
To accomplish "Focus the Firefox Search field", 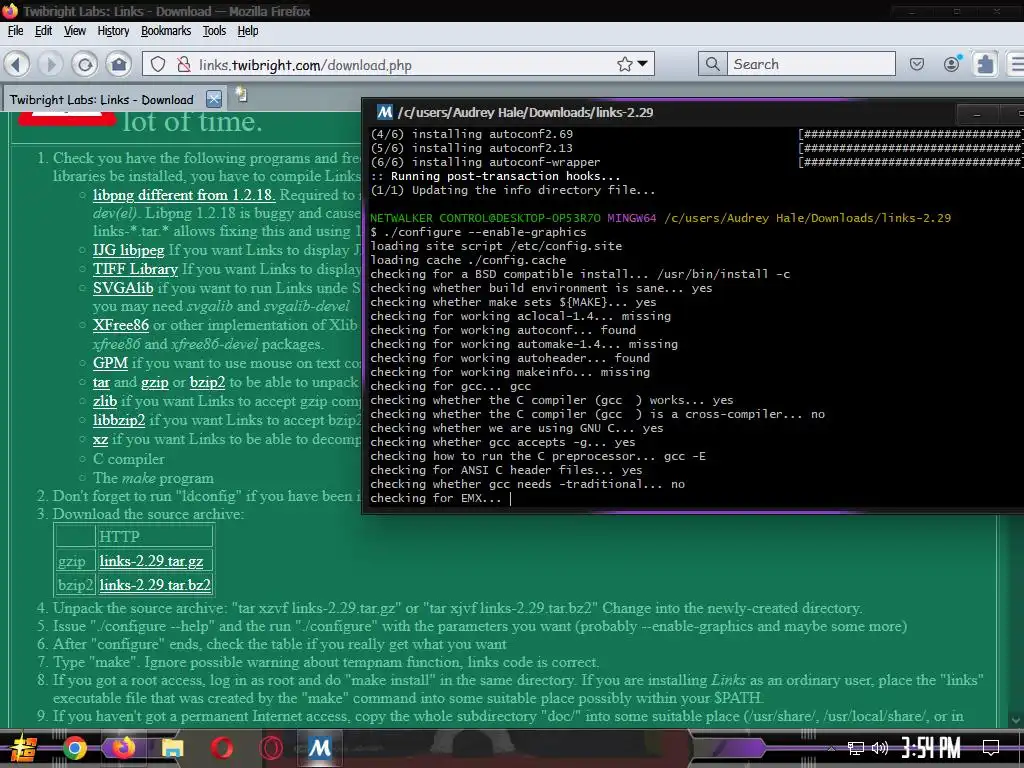I will pos(811,64).
